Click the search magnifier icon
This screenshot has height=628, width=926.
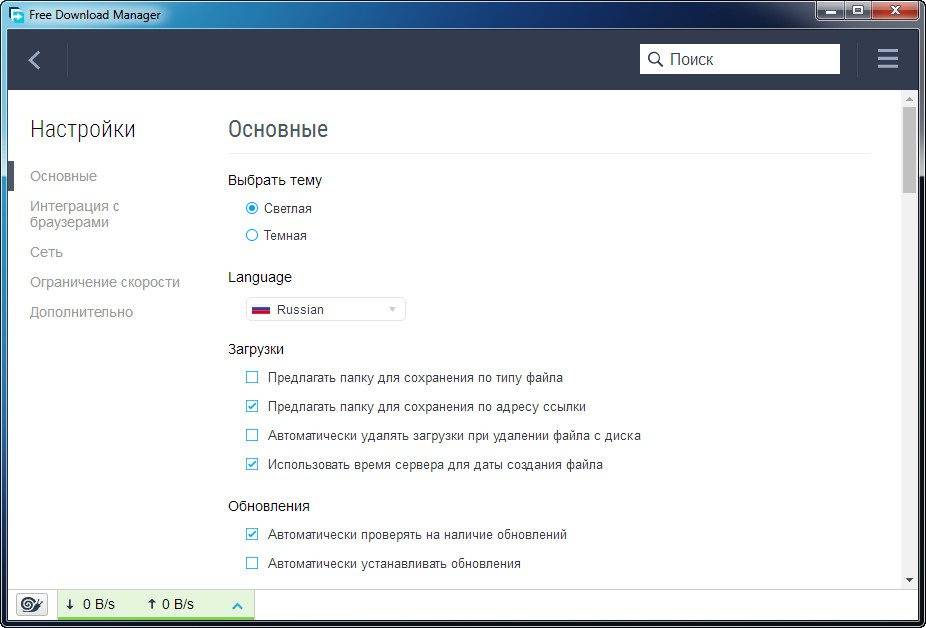(655, 59)
